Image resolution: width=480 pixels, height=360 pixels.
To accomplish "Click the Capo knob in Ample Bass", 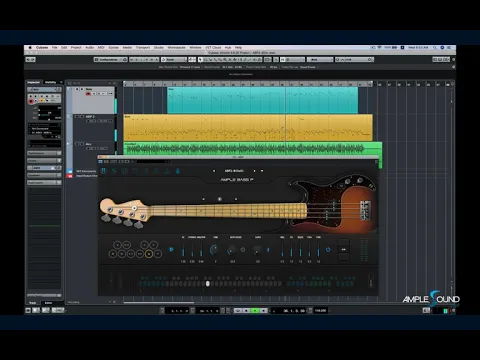I will coord(257,250).
